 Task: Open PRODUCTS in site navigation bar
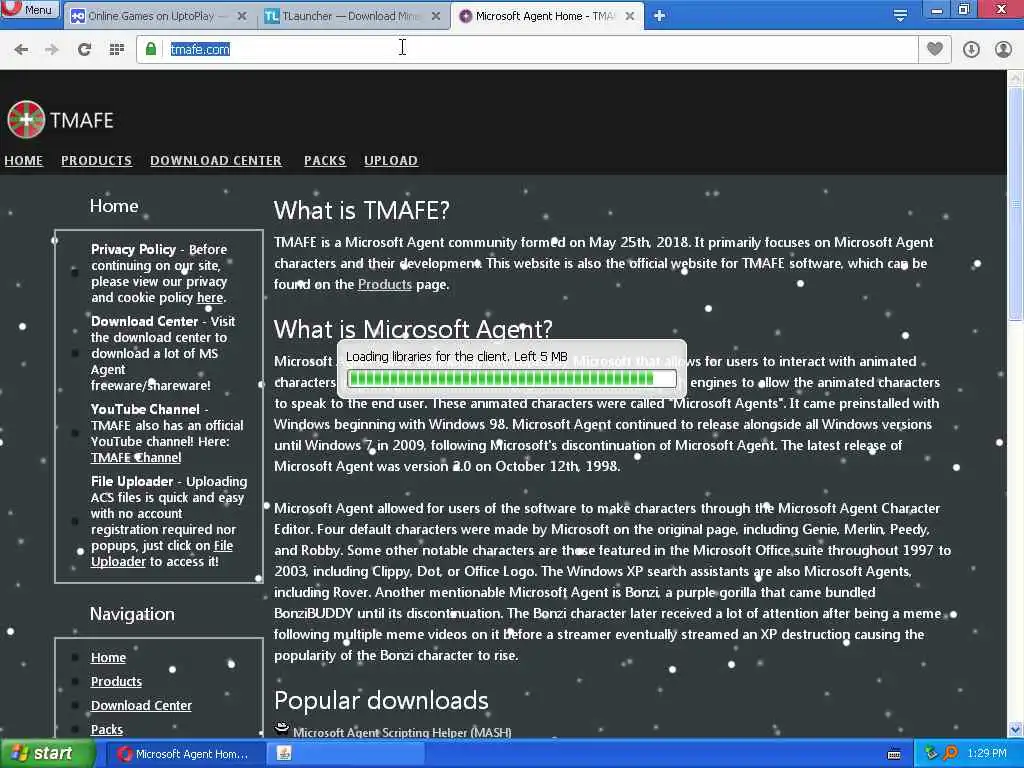pos(97,161)
